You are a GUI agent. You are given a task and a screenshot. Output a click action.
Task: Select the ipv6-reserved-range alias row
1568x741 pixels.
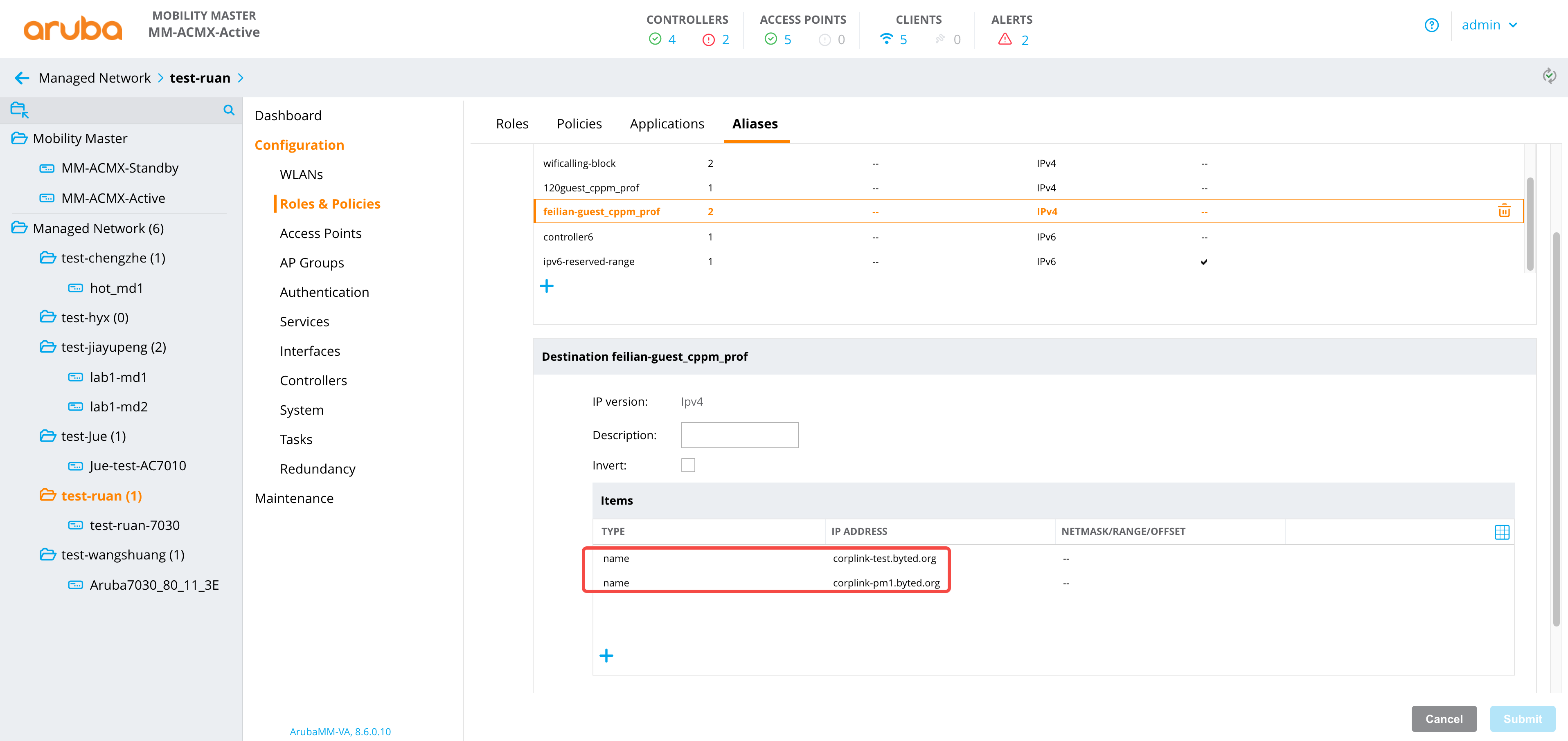coord(1029,262)
